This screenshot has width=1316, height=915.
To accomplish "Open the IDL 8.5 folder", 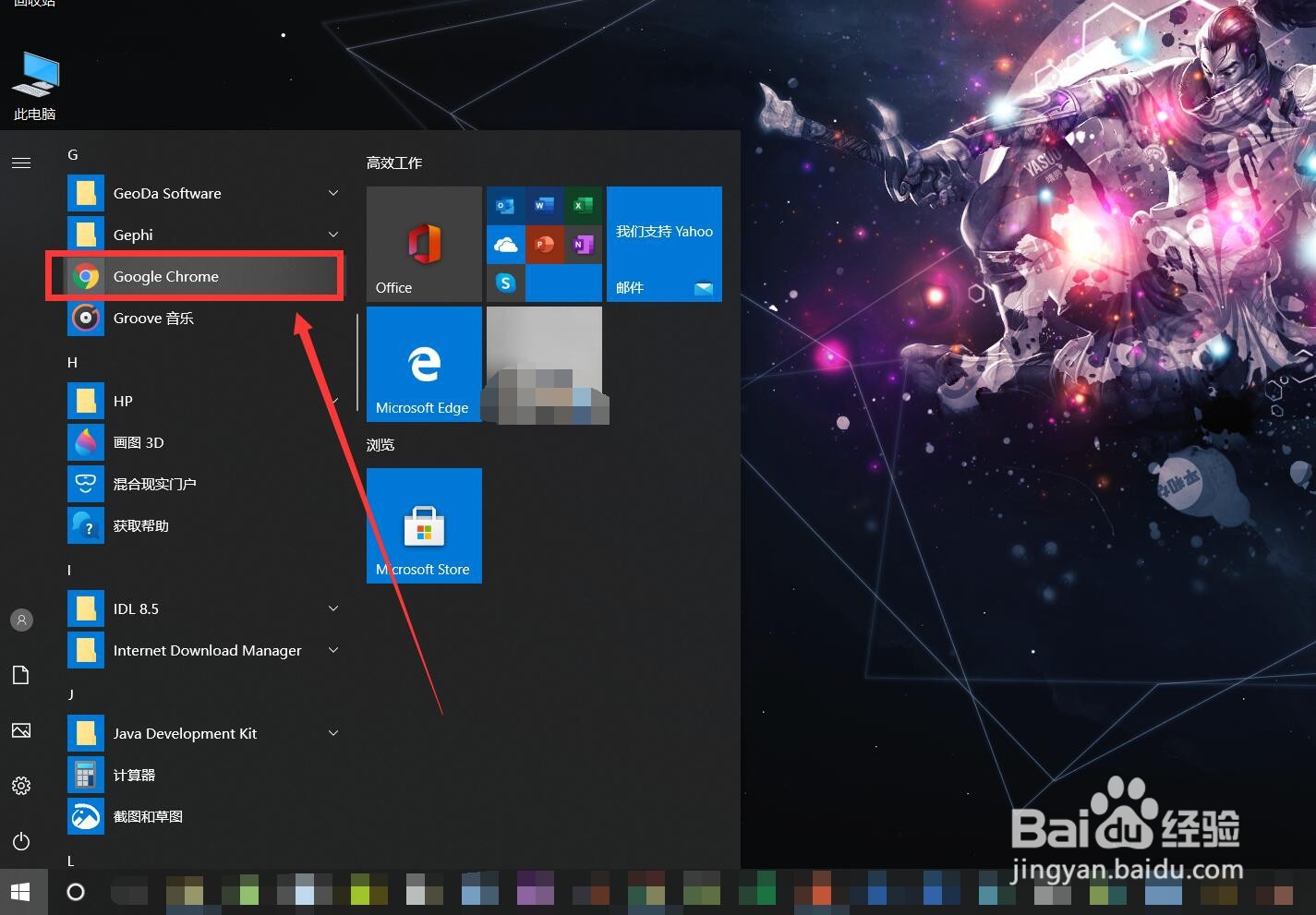I will point(203,608).
